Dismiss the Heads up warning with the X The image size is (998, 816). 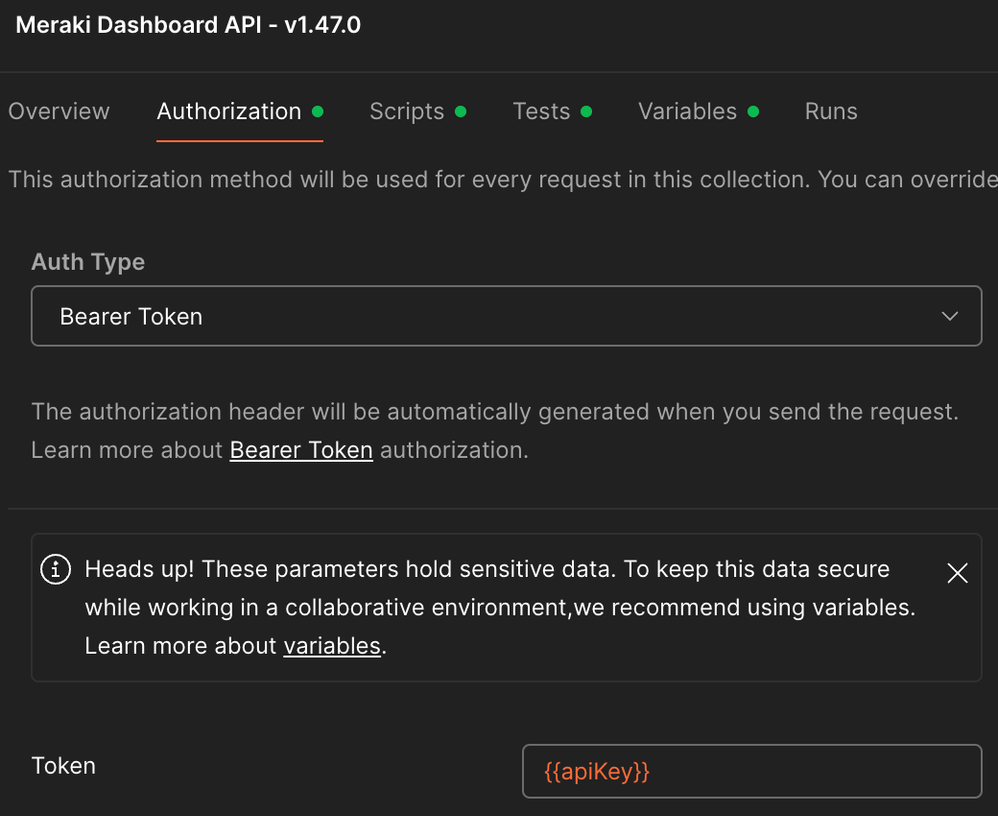point(957,572)
